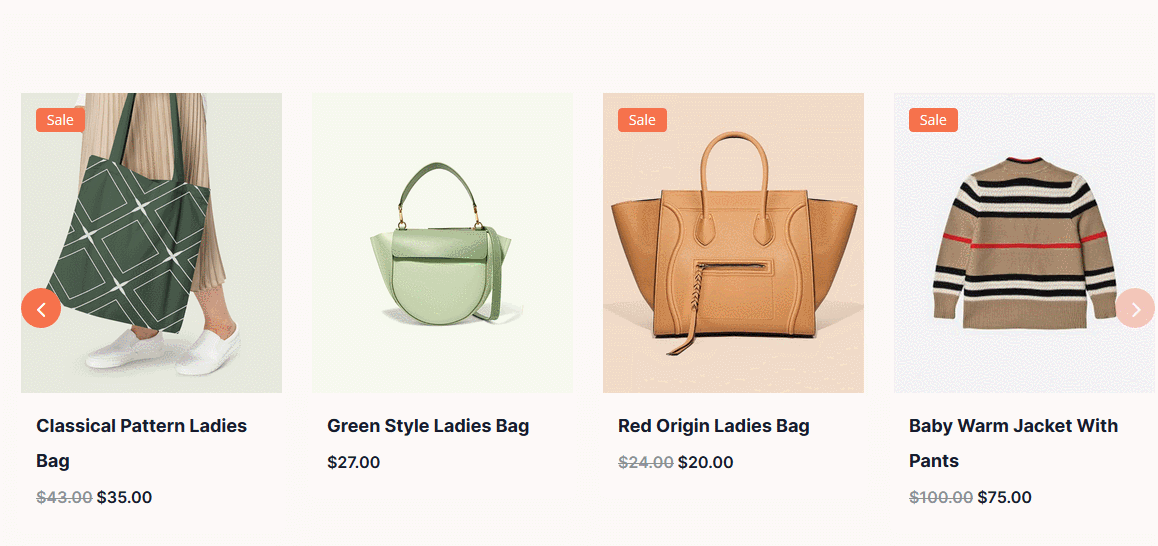
Task: Click the crossed-out $43.00 original price
Action: point(64,497)
